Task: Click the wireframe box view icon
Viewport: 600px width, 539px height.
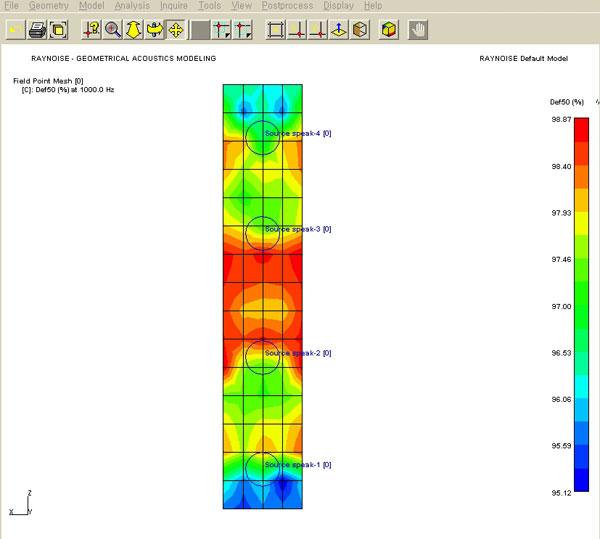Action: tap(360, 30)
